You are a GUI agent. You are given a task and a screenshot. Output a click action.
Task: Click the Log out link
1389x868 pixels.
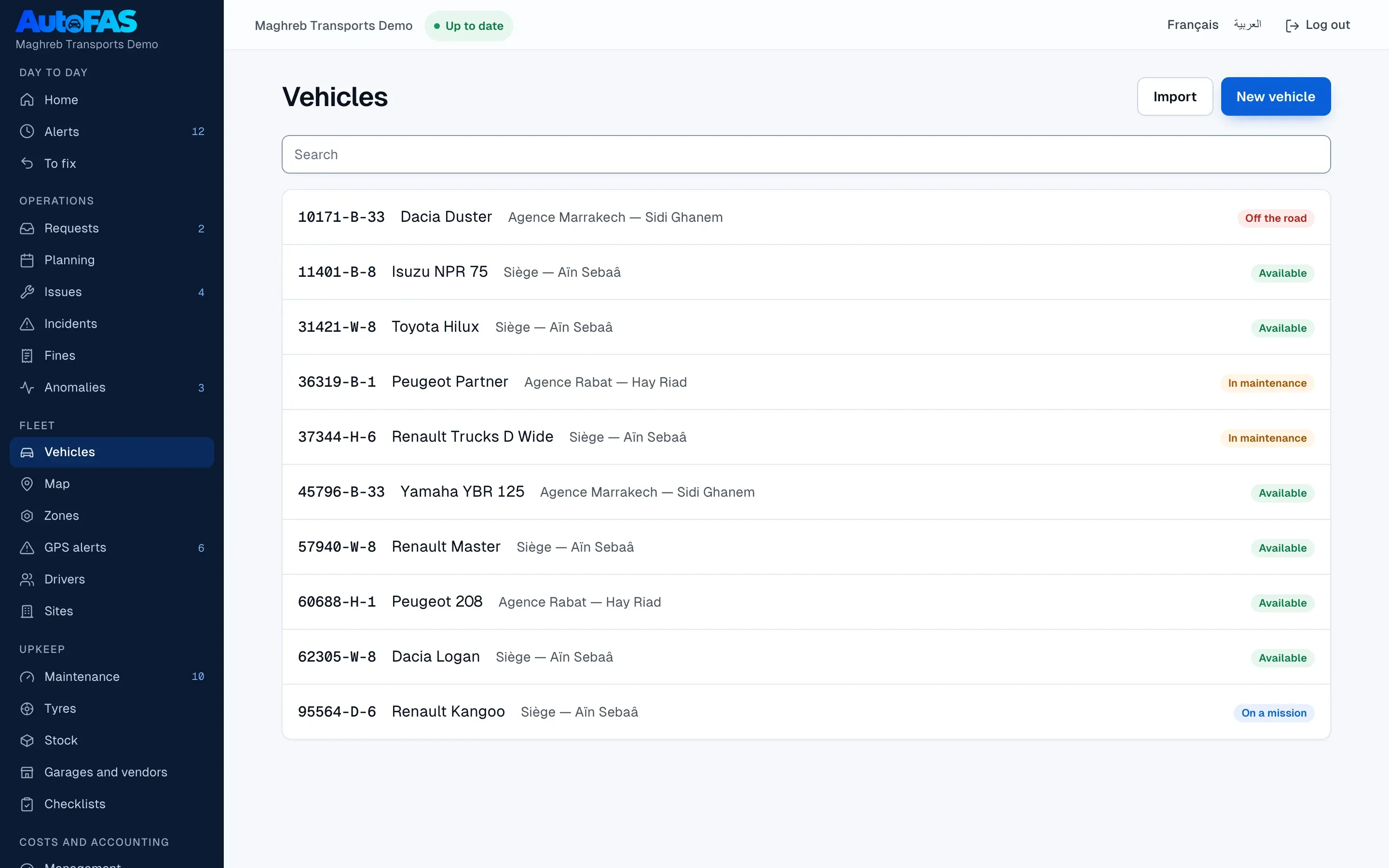pos(1318,25)
